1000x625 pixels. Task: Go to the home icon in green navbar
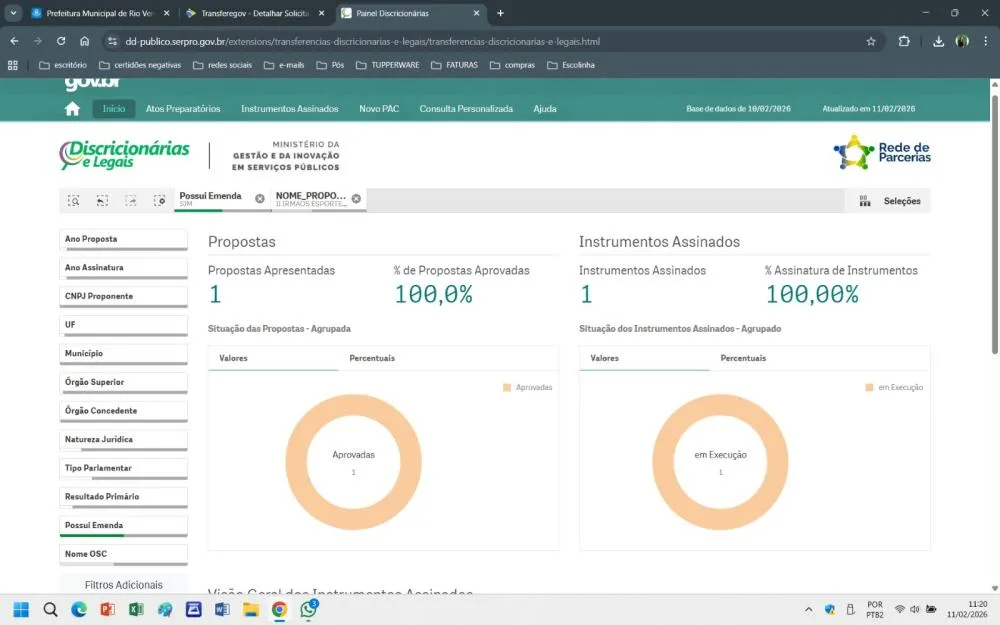[x=72, y=109]
